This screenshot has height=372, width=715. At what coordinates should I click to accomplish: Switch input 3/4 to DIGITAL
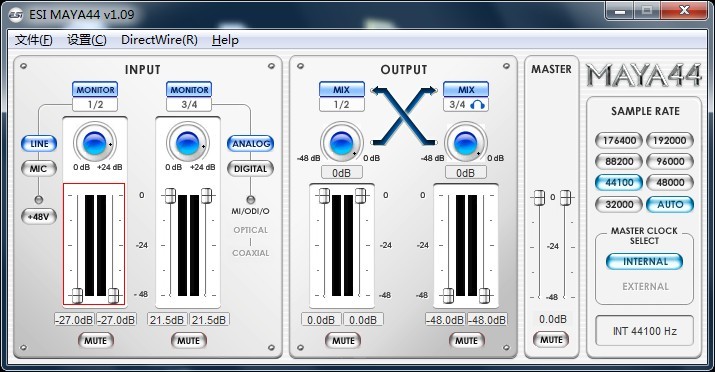[x=250, y=169]
